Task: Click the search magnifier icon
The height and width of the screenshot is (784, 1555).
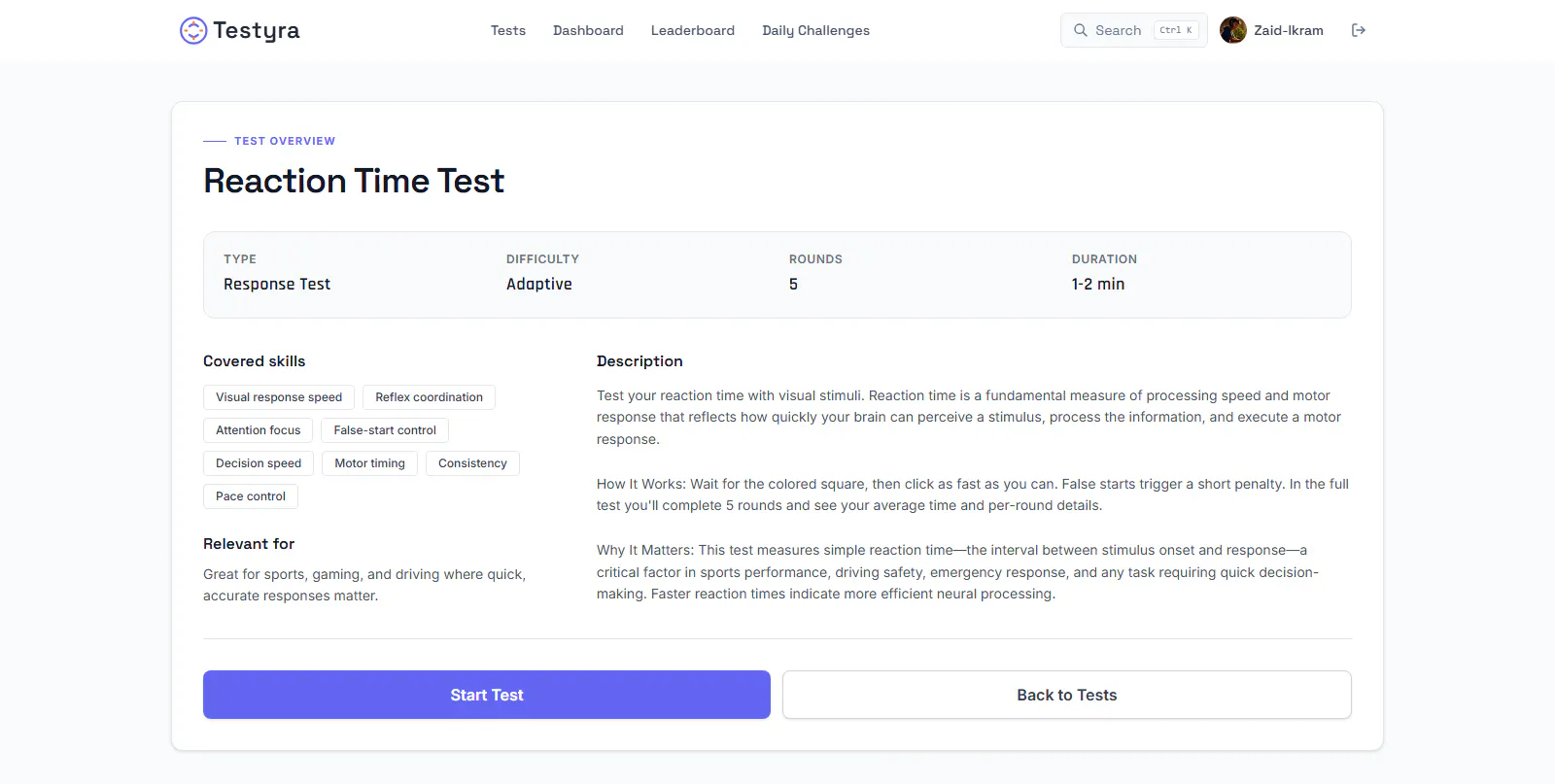Action: tap(1080, 30)
